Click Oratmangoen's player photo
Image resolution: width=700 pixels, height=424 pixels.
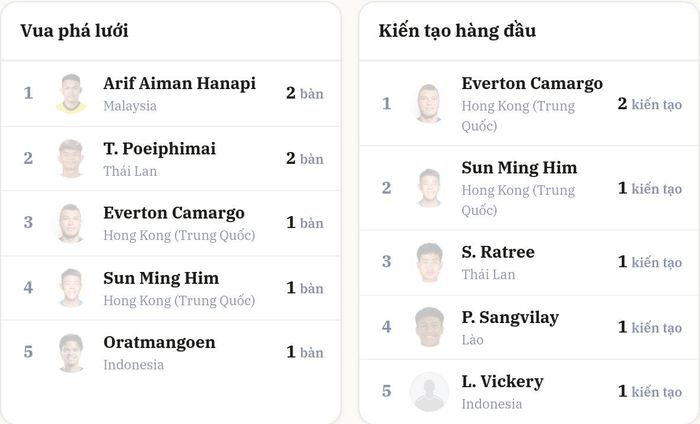71,353
